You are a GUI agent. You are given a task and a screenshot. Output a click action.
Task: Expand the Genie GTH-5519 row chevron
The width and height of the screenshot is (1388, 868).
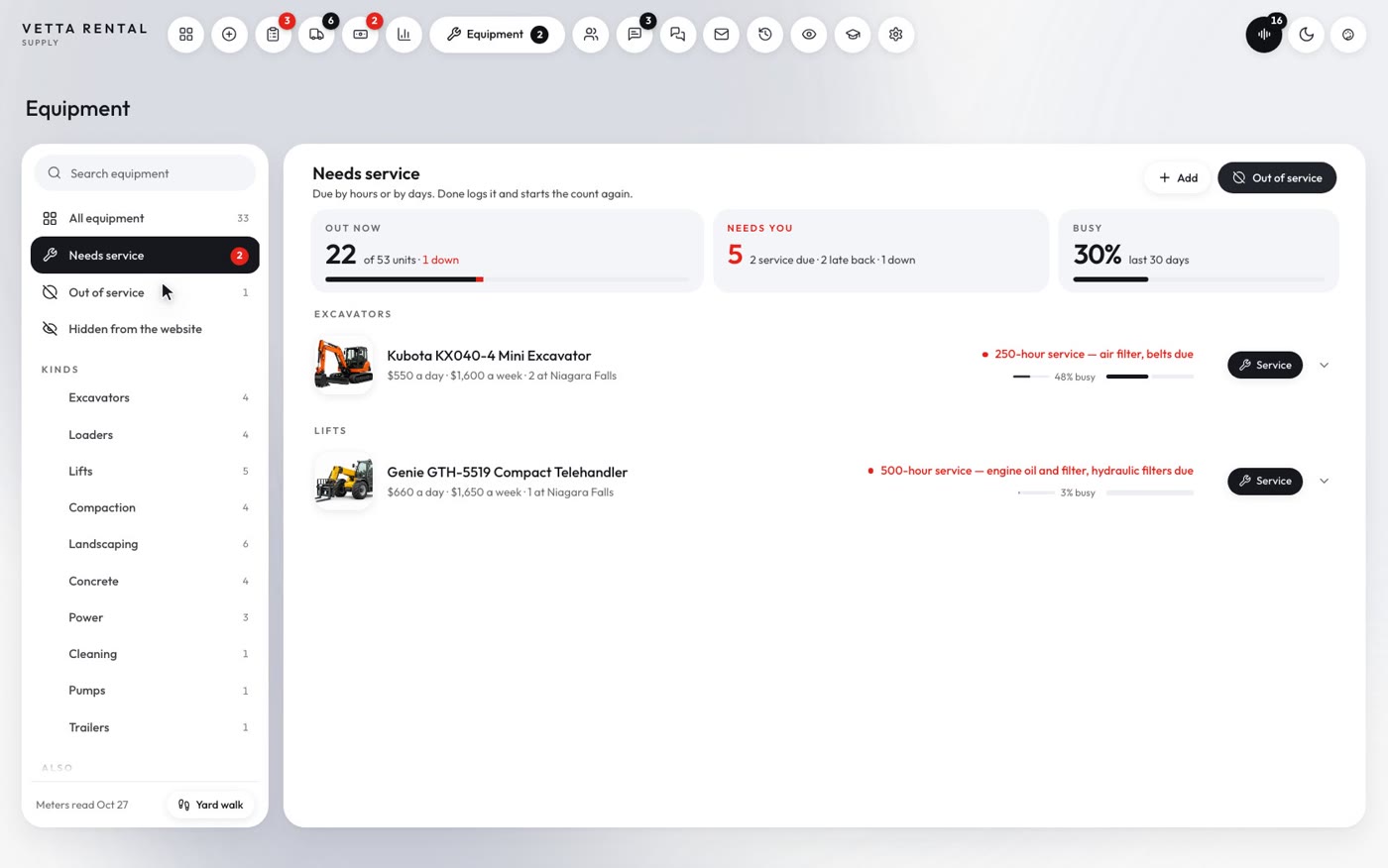(x=1324, y=481)
